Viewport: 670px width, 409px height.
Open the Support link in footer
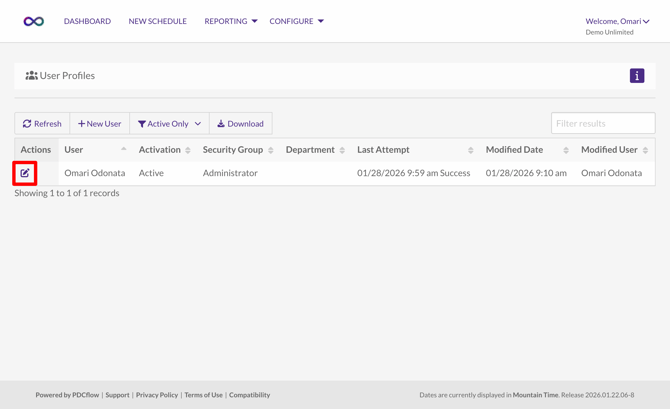coord(118,395)
